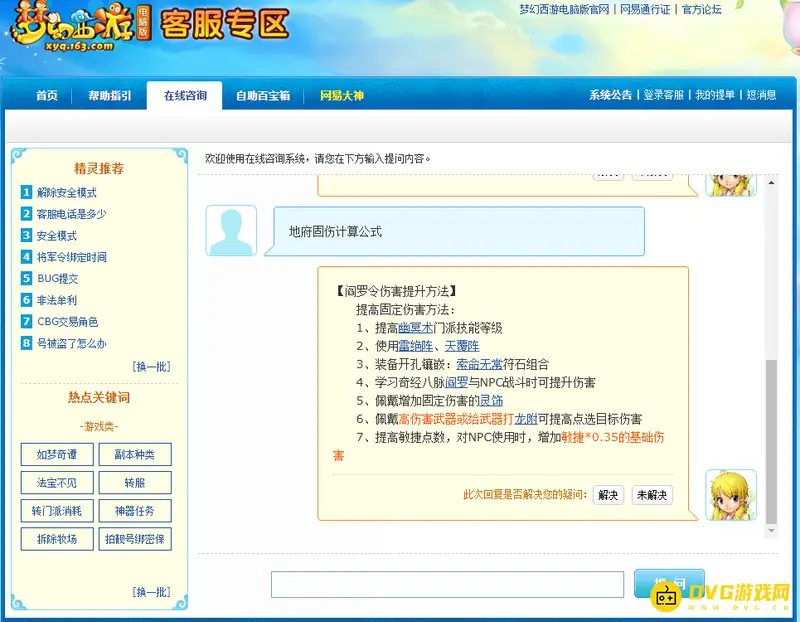Select 将军令绑定时间 recommendation
800x622 pixels.
click(x=71, y=257)
